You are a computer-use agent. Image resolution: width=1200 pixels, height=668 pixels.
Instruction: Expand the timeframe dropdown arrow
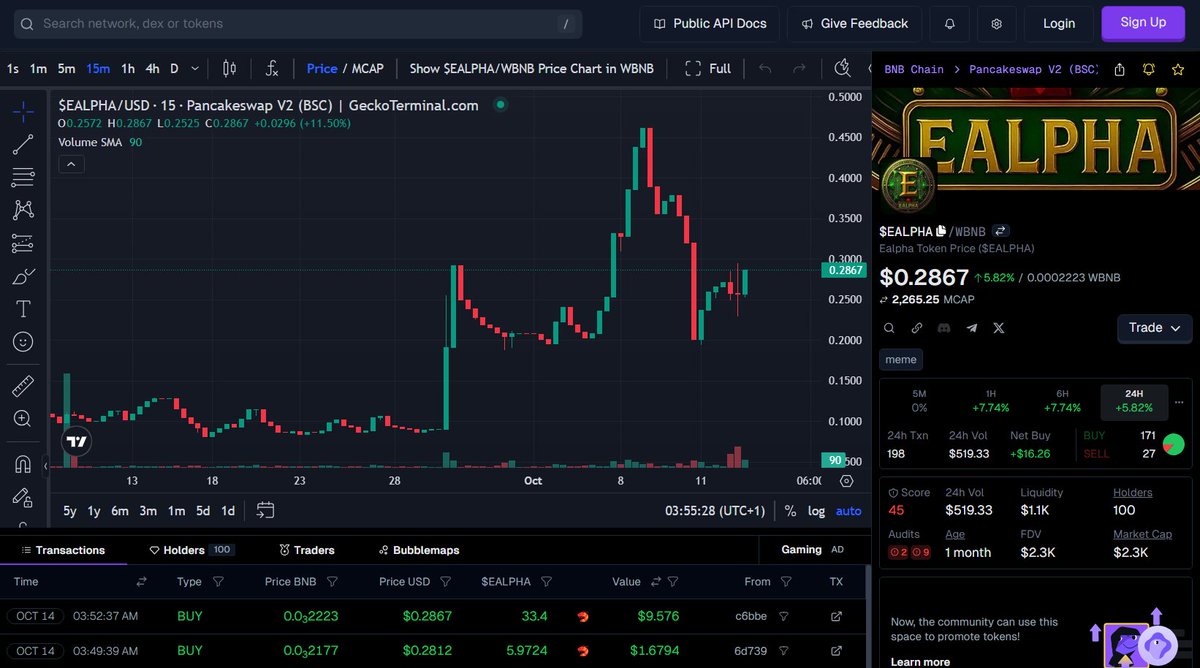pyautogui.click(x=195, y=68)
